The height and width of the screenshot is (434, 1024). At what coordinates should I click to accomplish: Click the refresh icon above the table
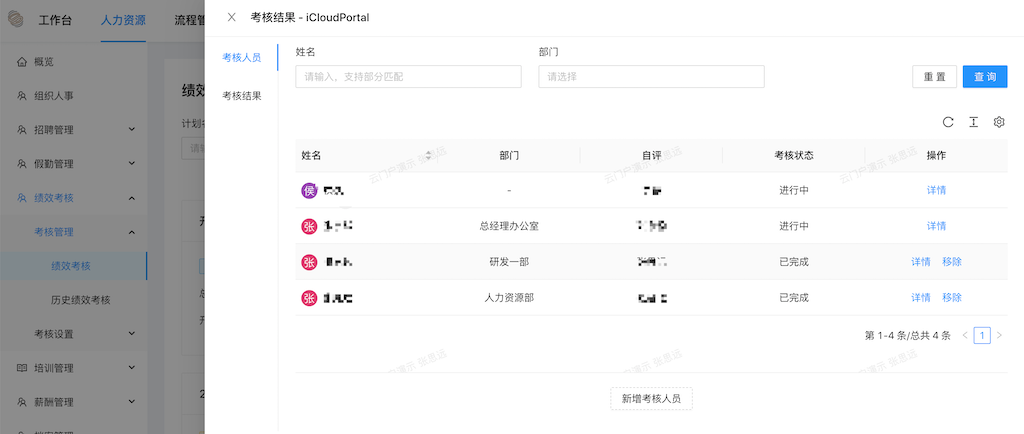948,122
